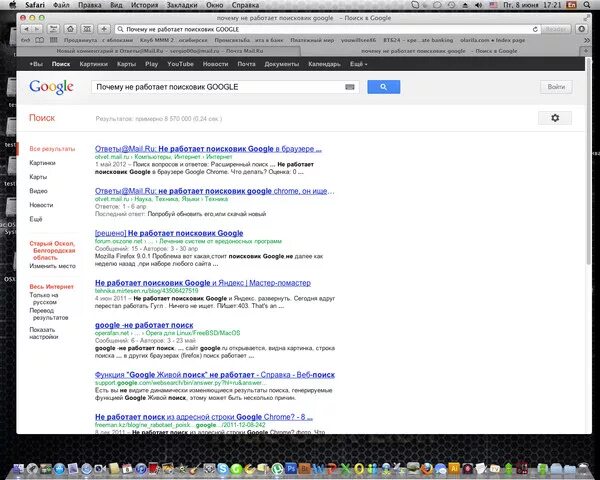Open a new tab with plus button
The height and width of the screenshot is (480, 600).
click(585, 51)
